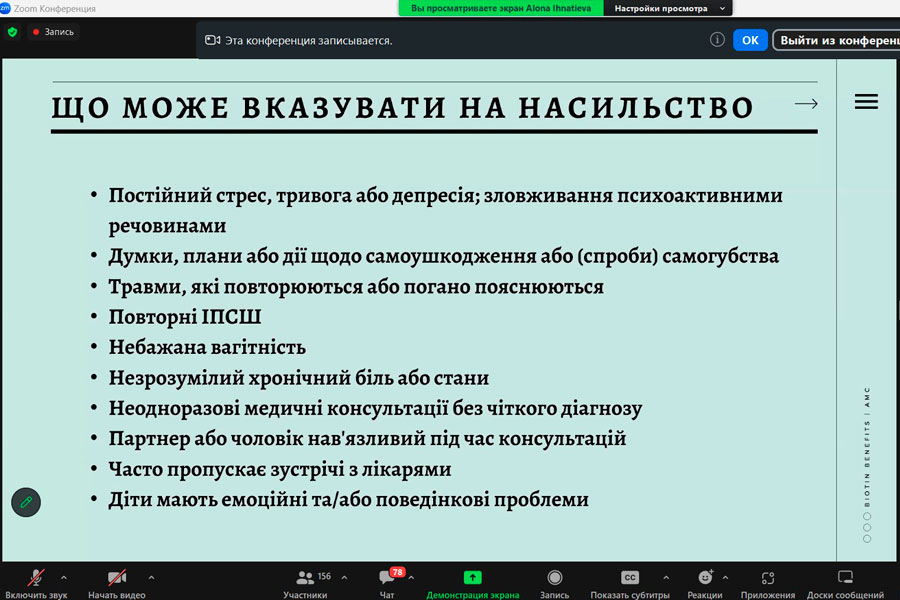This screenshot has height=600, width=900.
Task: Click Выйти из конференции button
Action: click(837, 40)
